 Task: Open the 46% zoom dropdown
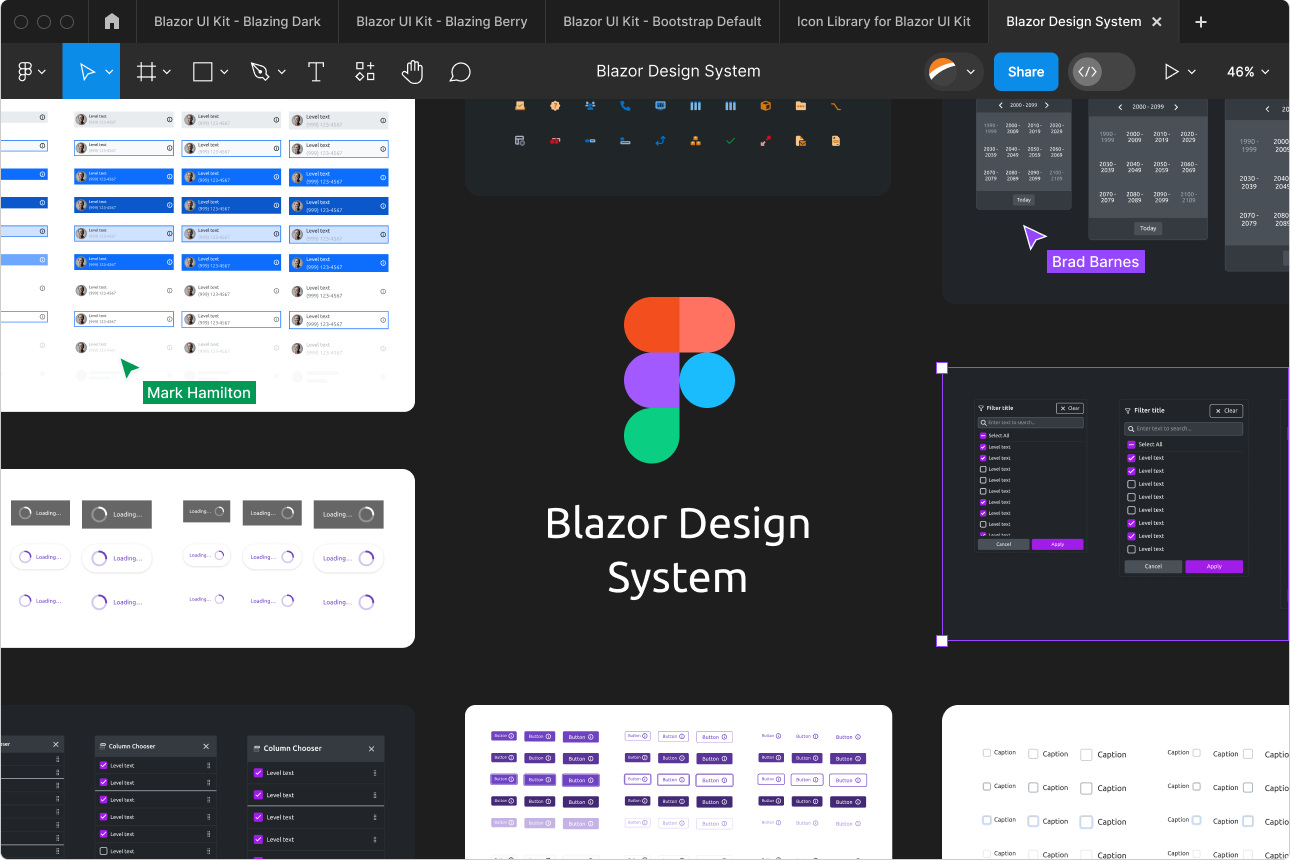point(1248,72)
